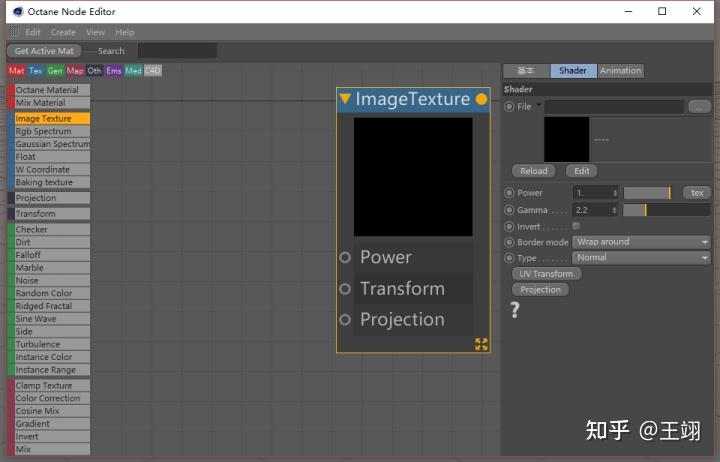
Task: Click the node's Power input port
Action: (345, 257)
